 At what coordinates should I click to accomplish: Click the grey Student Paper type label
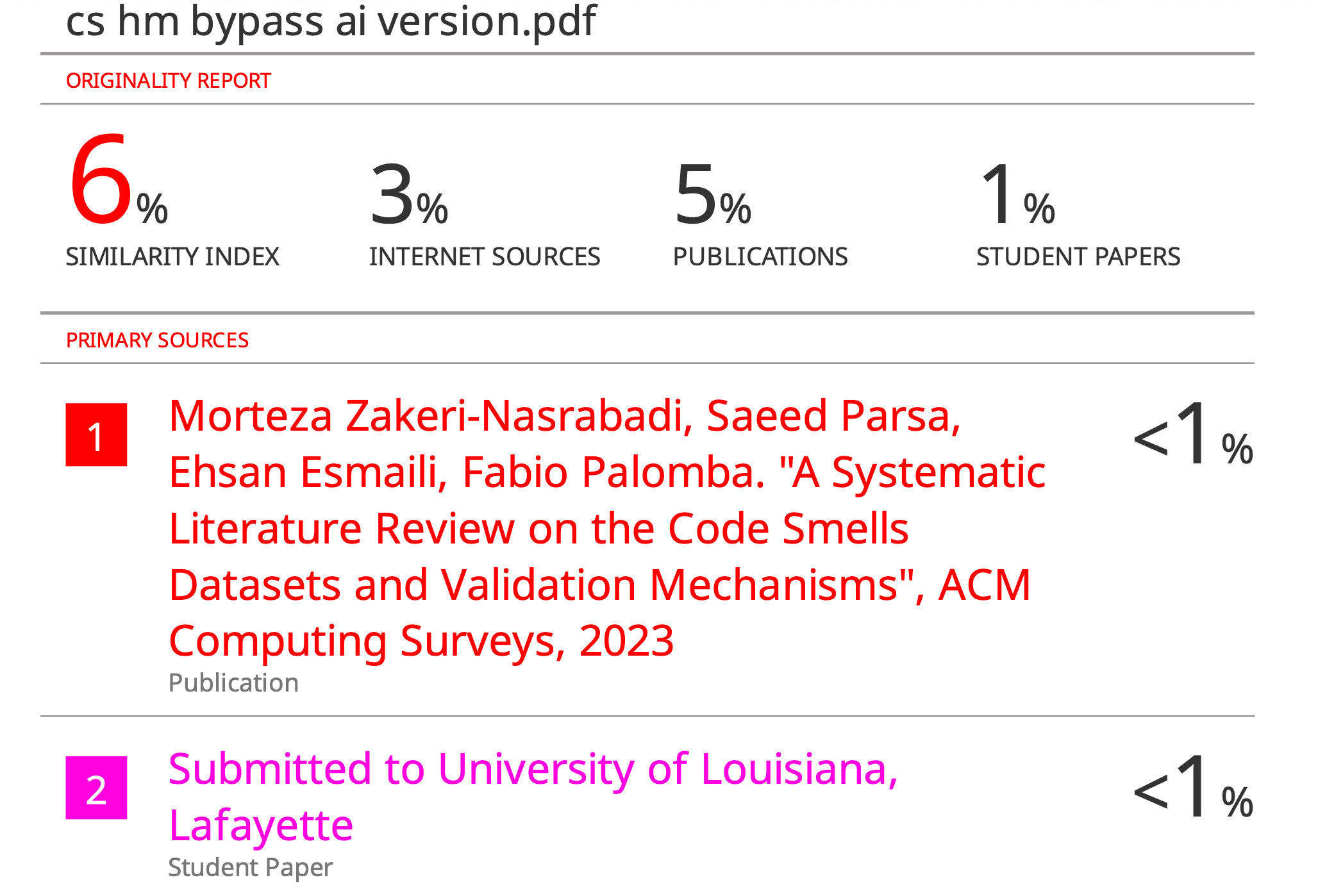(250, 868)
